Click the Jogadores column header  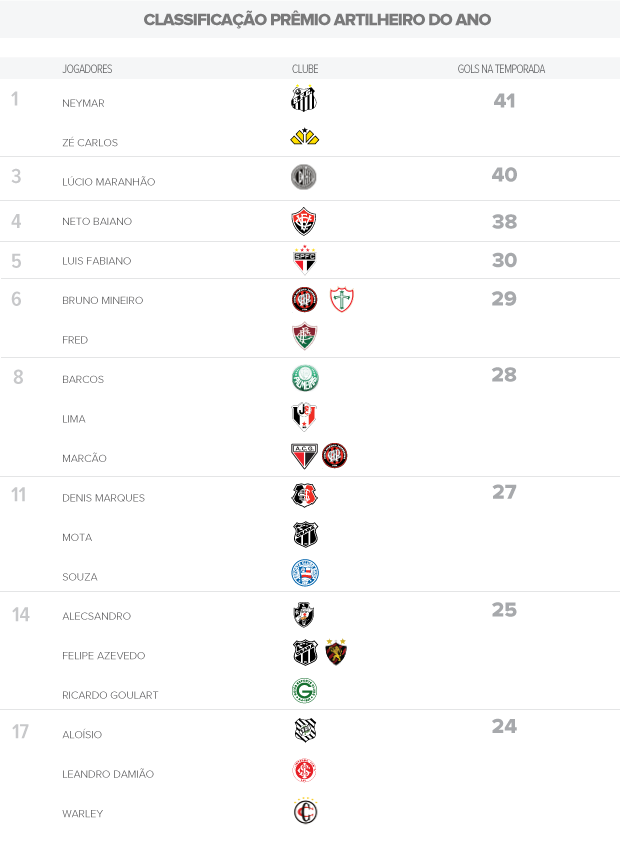click(x=87, y=69)
